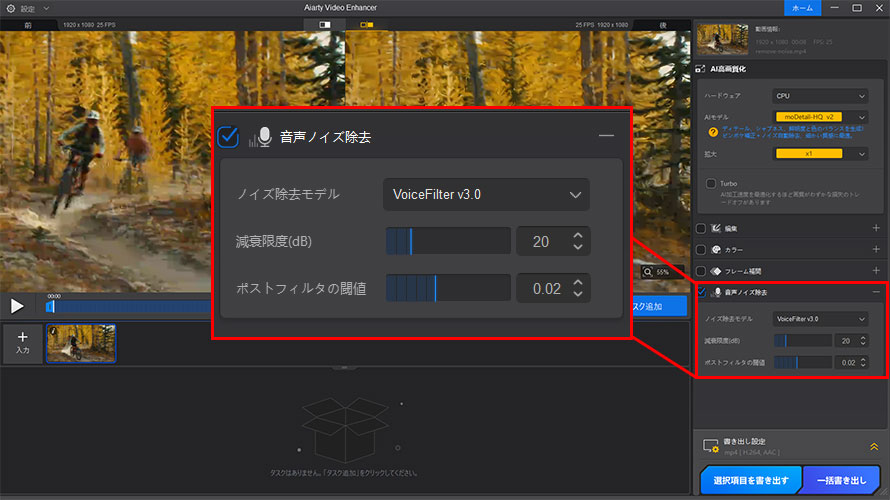Expand the カラー section plus icon
Screen dimensions: 890x500
pyautogui.click(x=875, y=250)
